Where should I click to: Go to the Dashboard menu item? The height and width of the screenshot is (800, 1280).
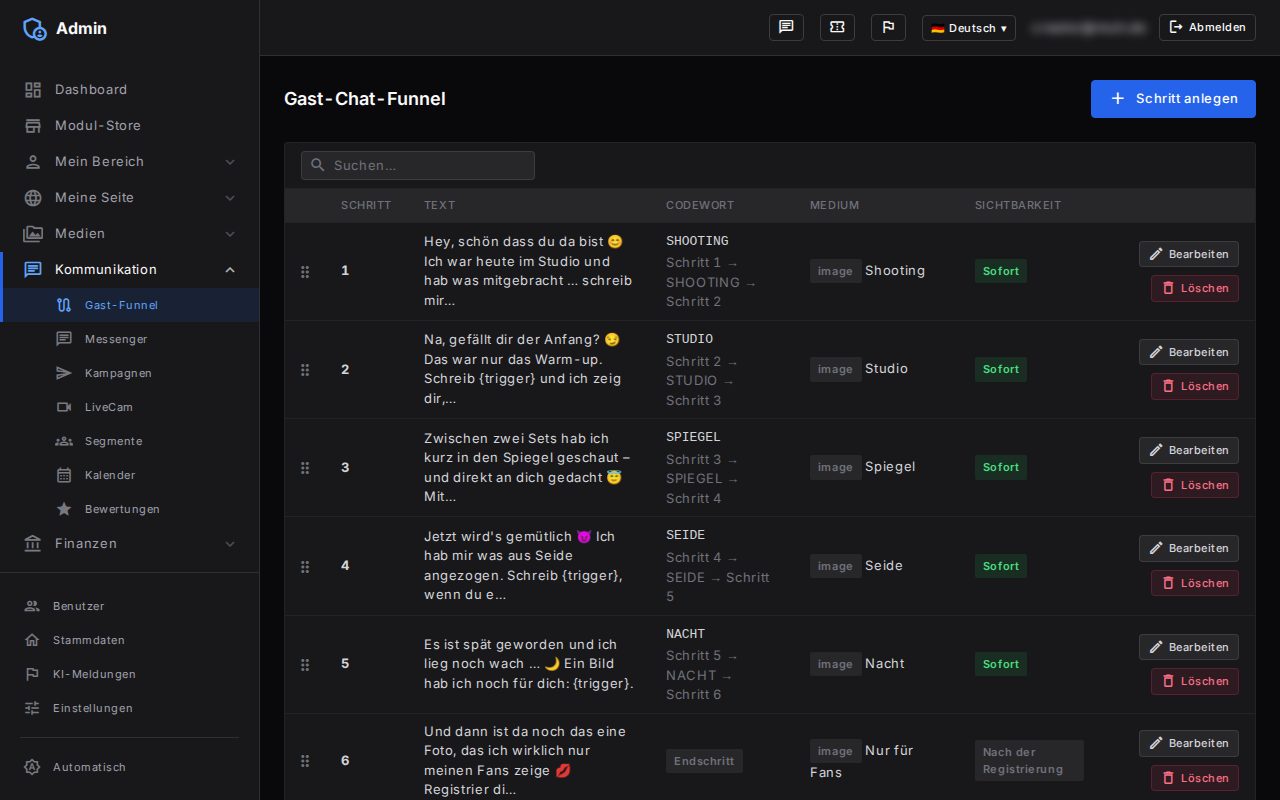(x=130, y=89)
